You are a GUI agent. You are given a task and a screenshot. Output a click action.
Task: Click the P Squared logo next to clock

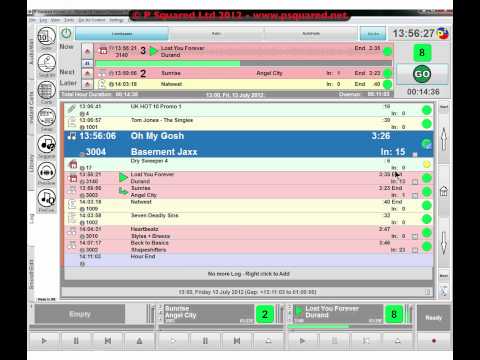443,33
